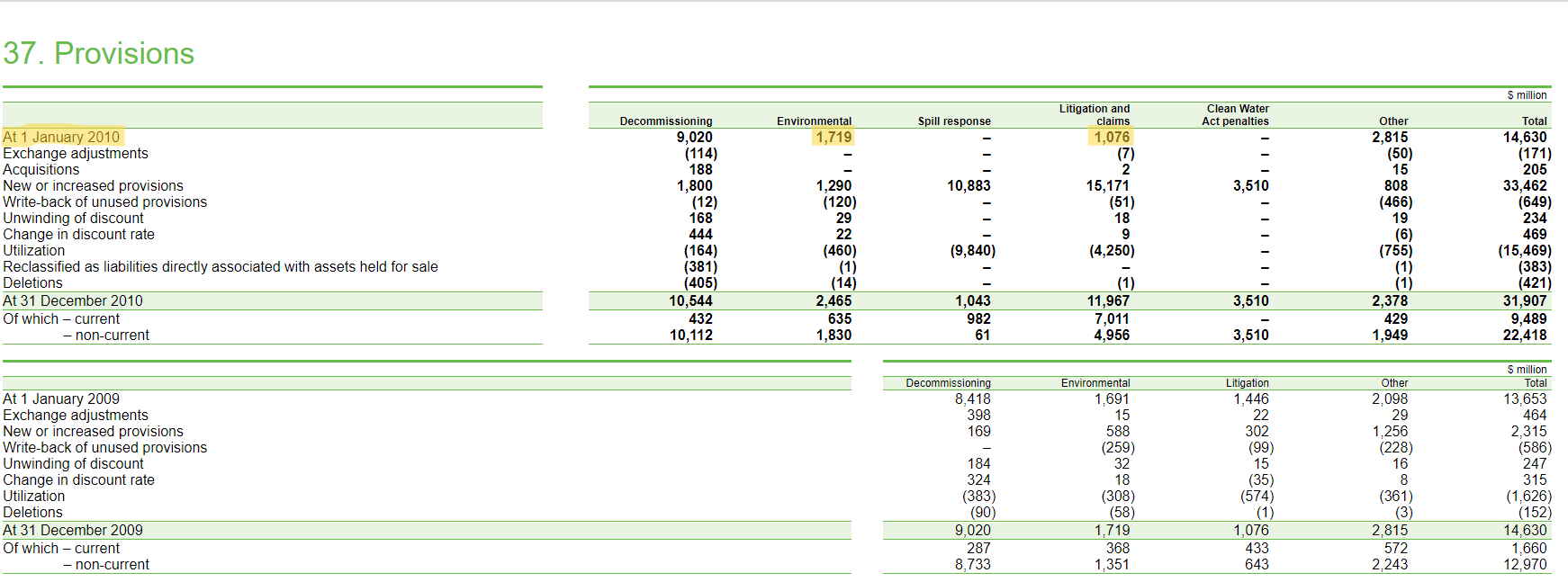The image size is (1568, 582).
Task: Click the highlighted Litigation value 1,076
Action: [x=1112, y=137]
